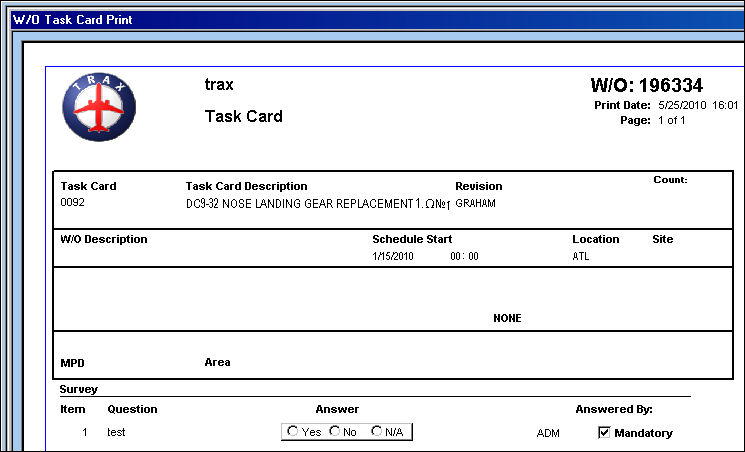The height and width of the screenshot is (452, 745).
Task: Click the Print Date value 5/25/2010
Action: (x=682, y=105)
